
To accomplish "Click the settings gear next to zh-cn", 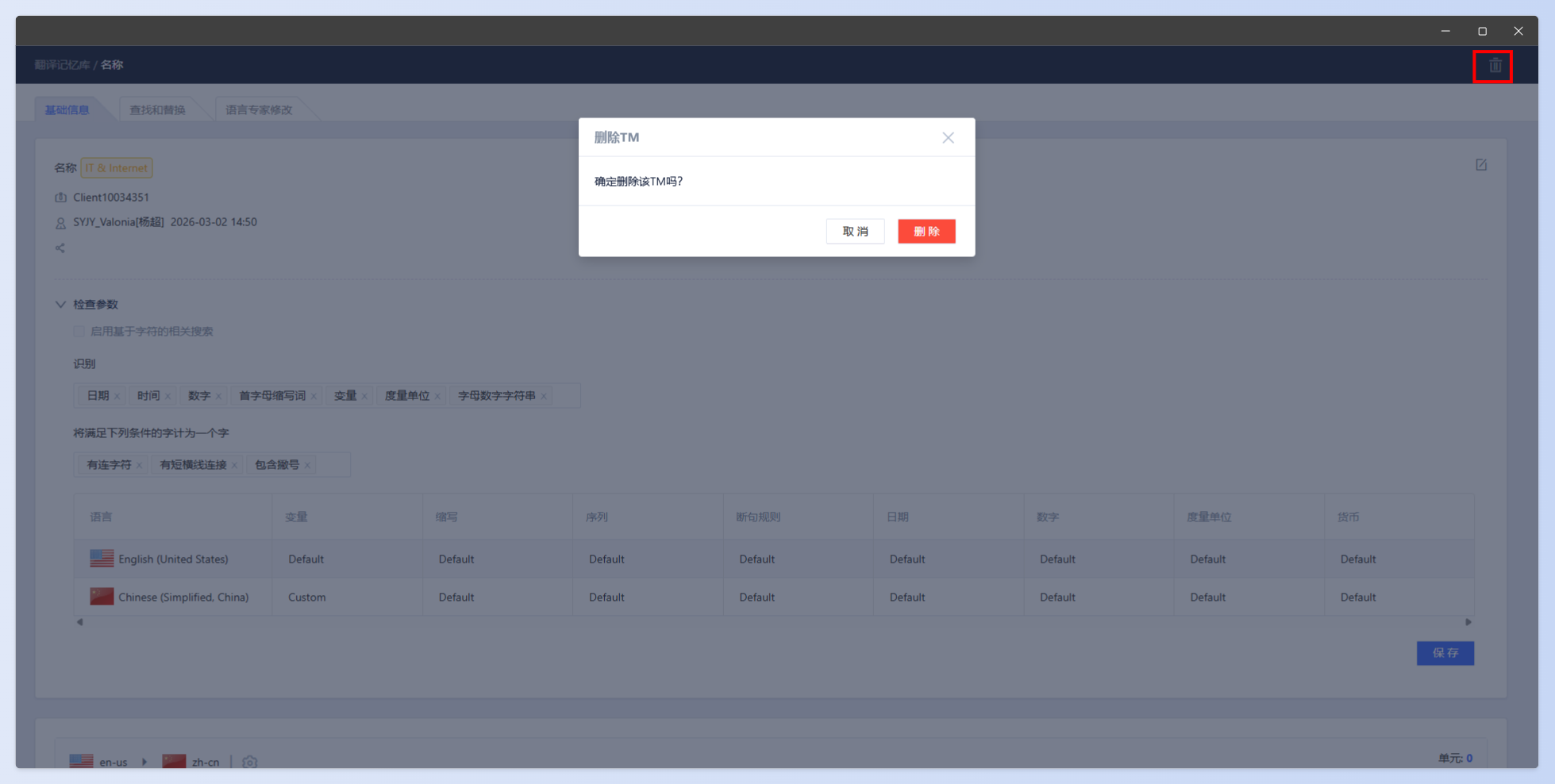I will click(x=249, y=762).
